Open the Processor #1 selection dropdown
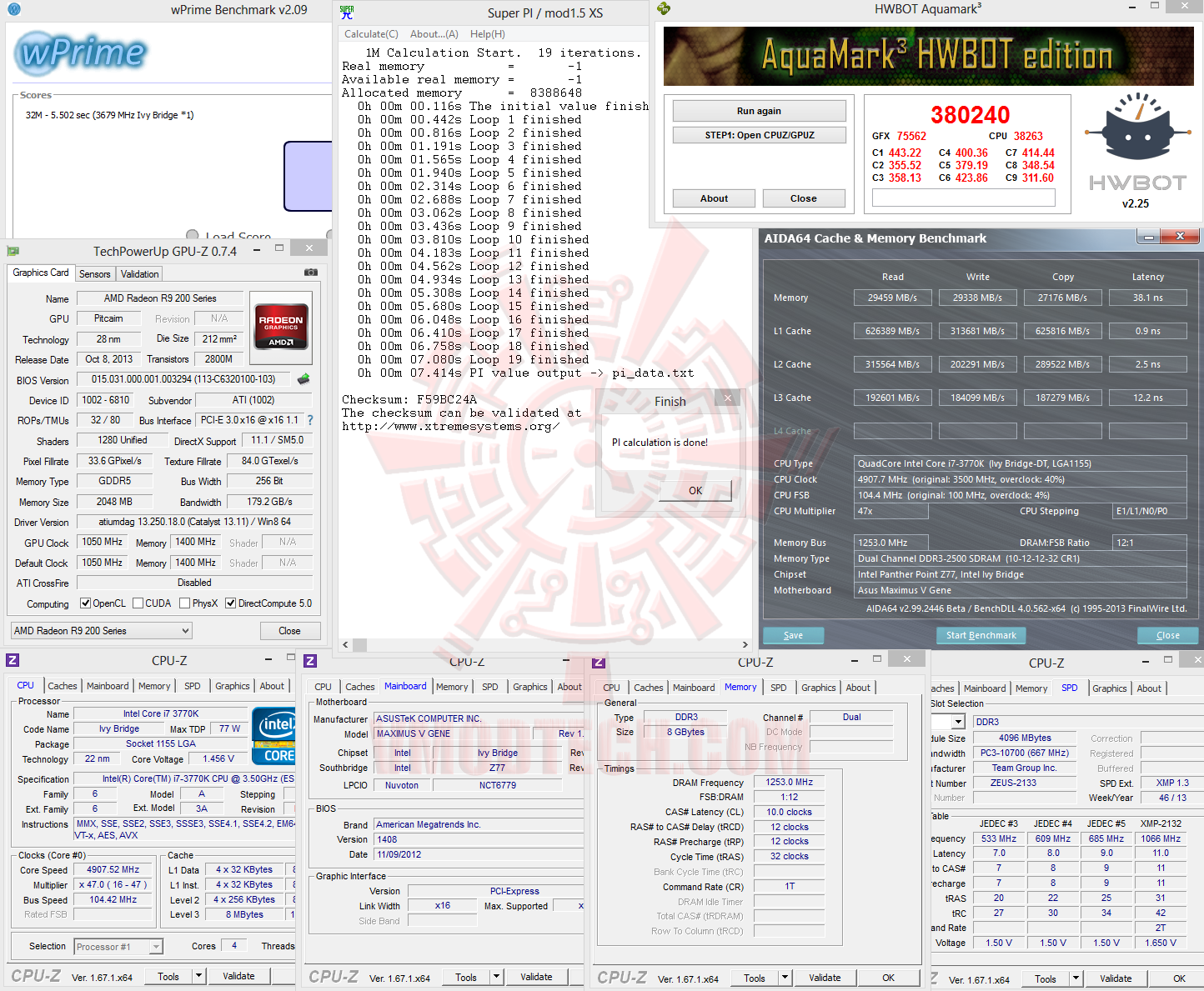Image resolution: width=1204 pixels, height=991 pixels. tap(118, 947)
